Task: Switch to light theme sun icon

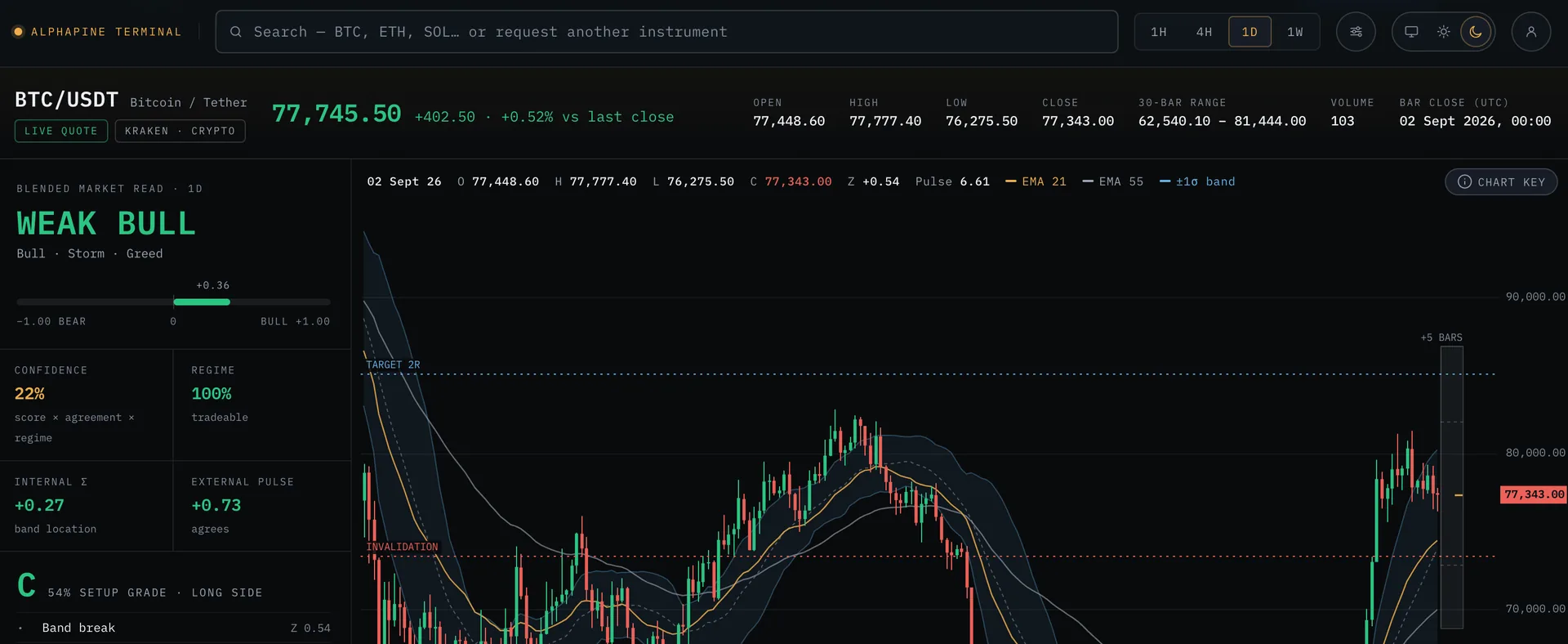Action: coord(1444,32)
